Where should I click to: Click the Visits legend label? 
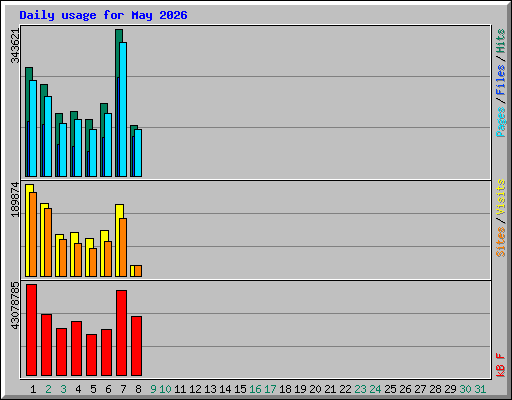(500, 197)
